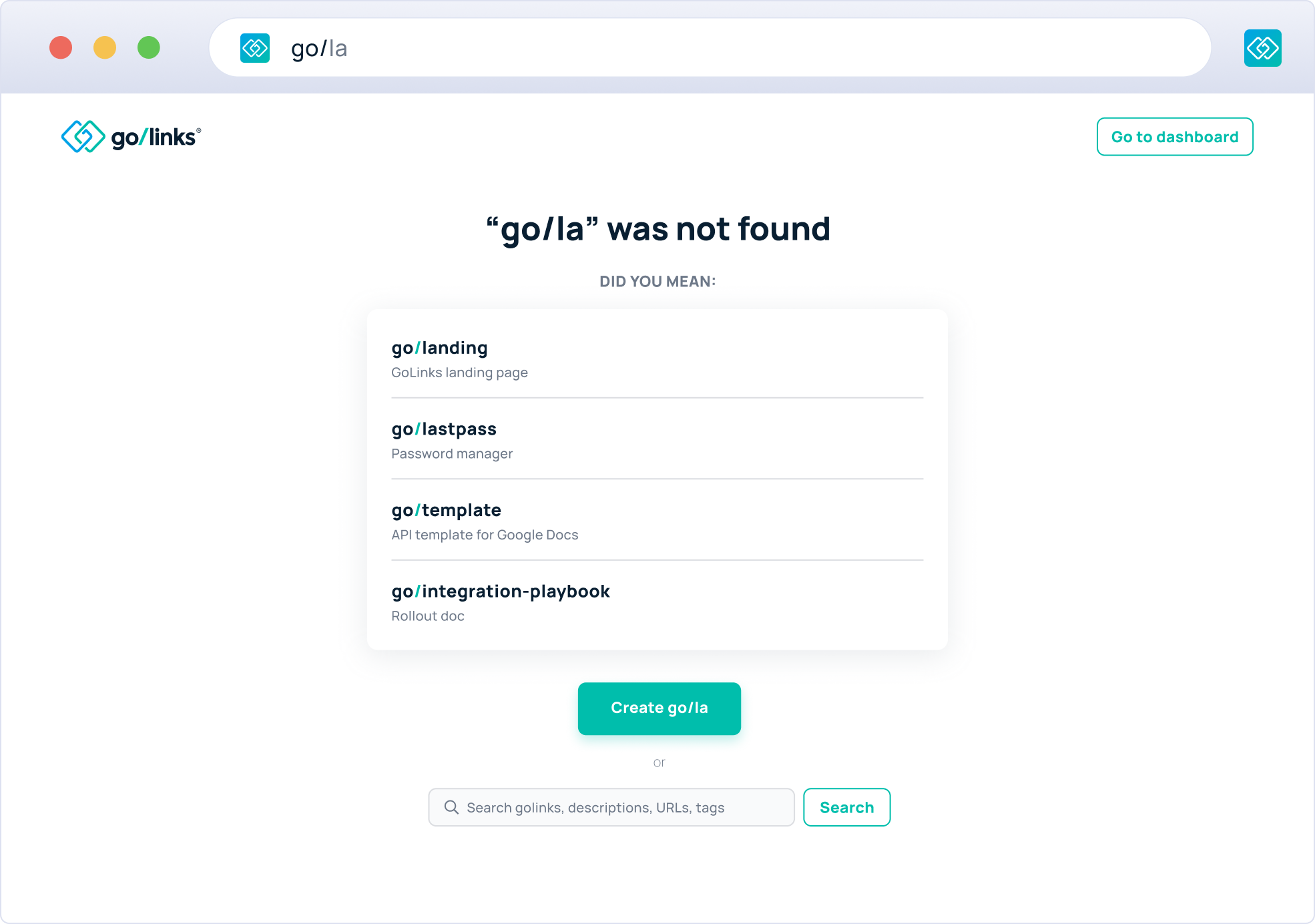1315x924 pixels.
Task: Click the GoLinks favicon inside the address bar
Action: [254, 47]
